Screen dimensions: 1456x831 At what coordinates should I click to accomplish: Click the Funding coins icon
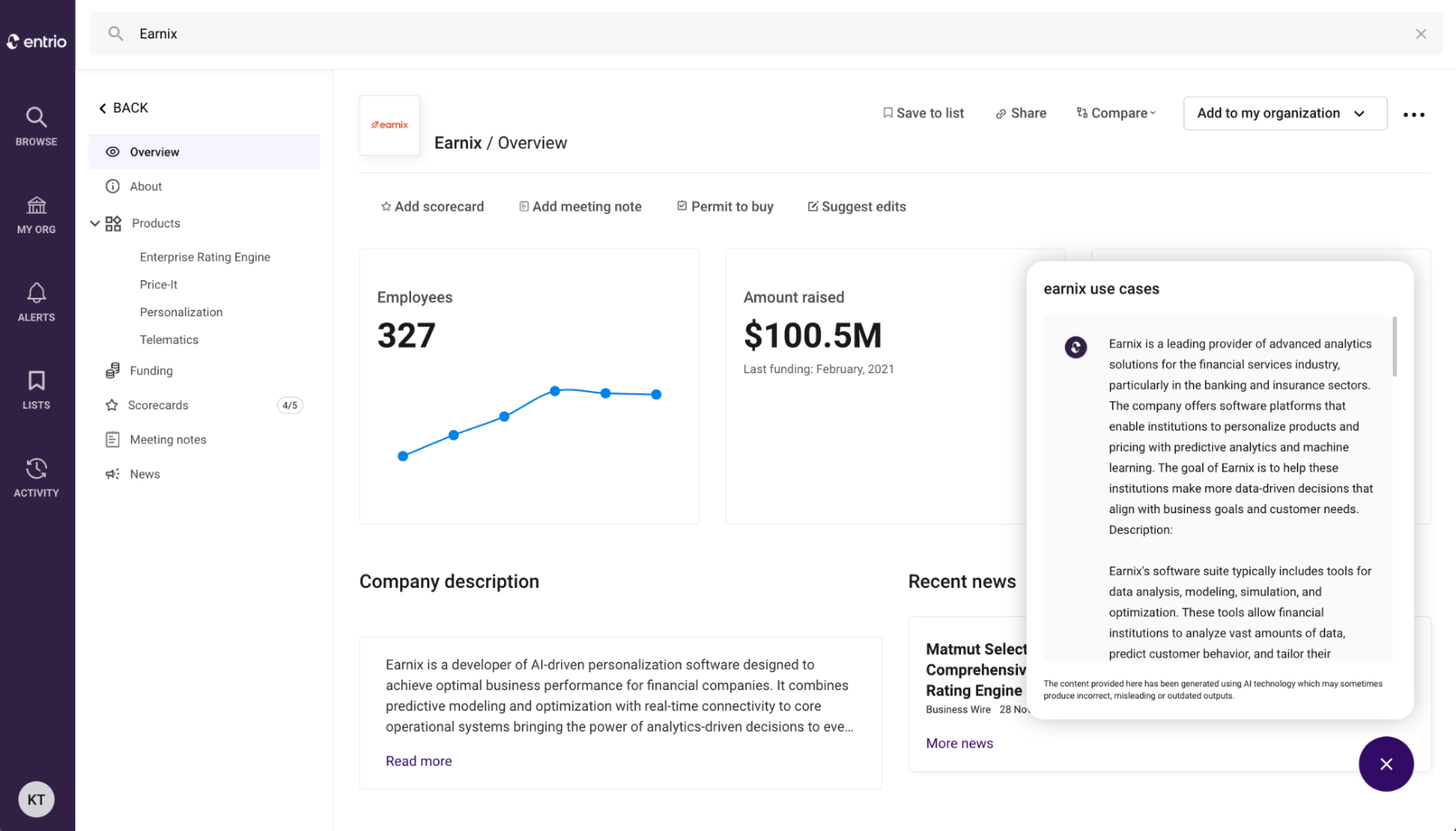tap(112, 371)
